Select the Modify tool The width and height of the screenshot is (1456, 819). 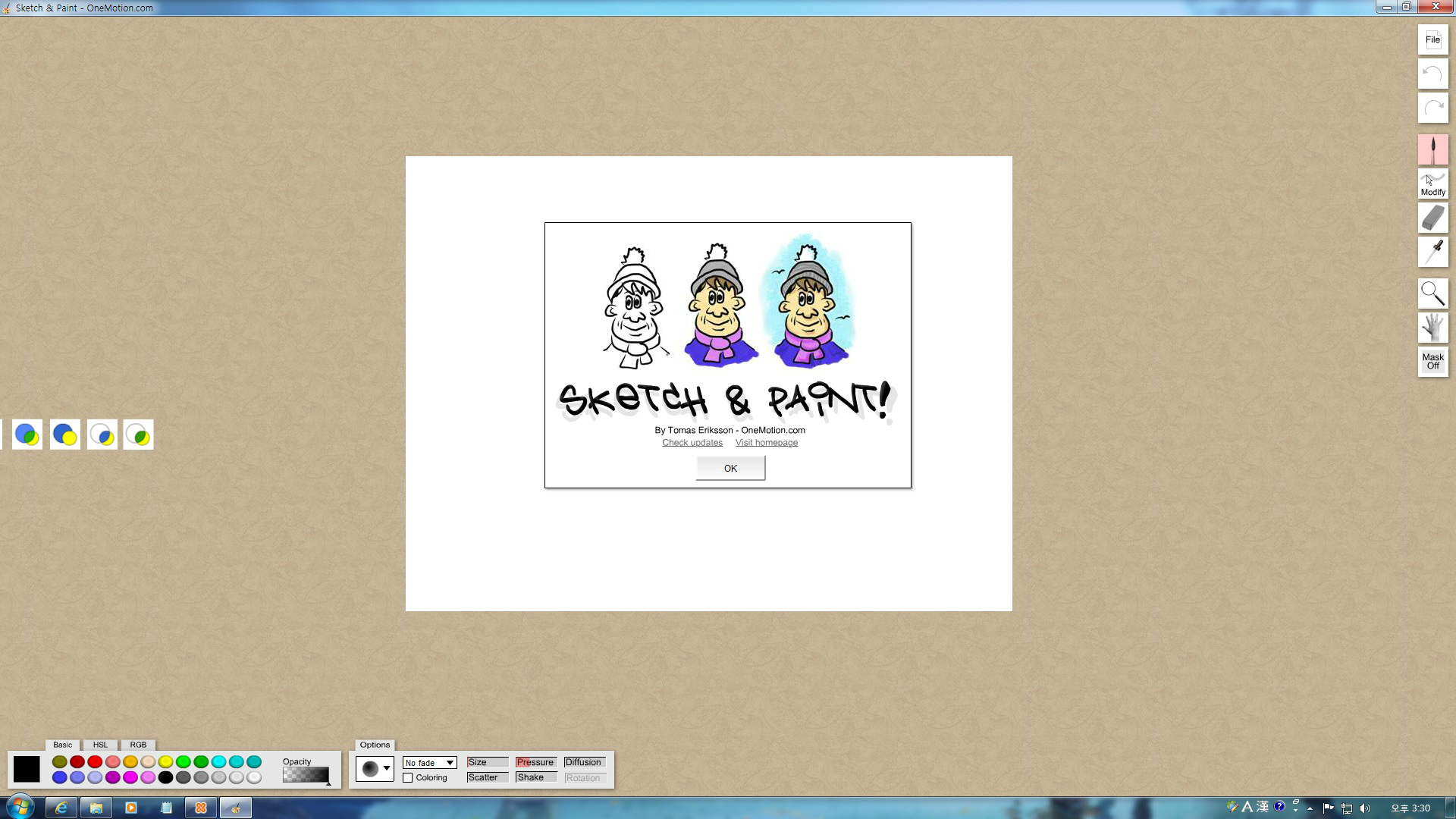tap(1432, 184)
